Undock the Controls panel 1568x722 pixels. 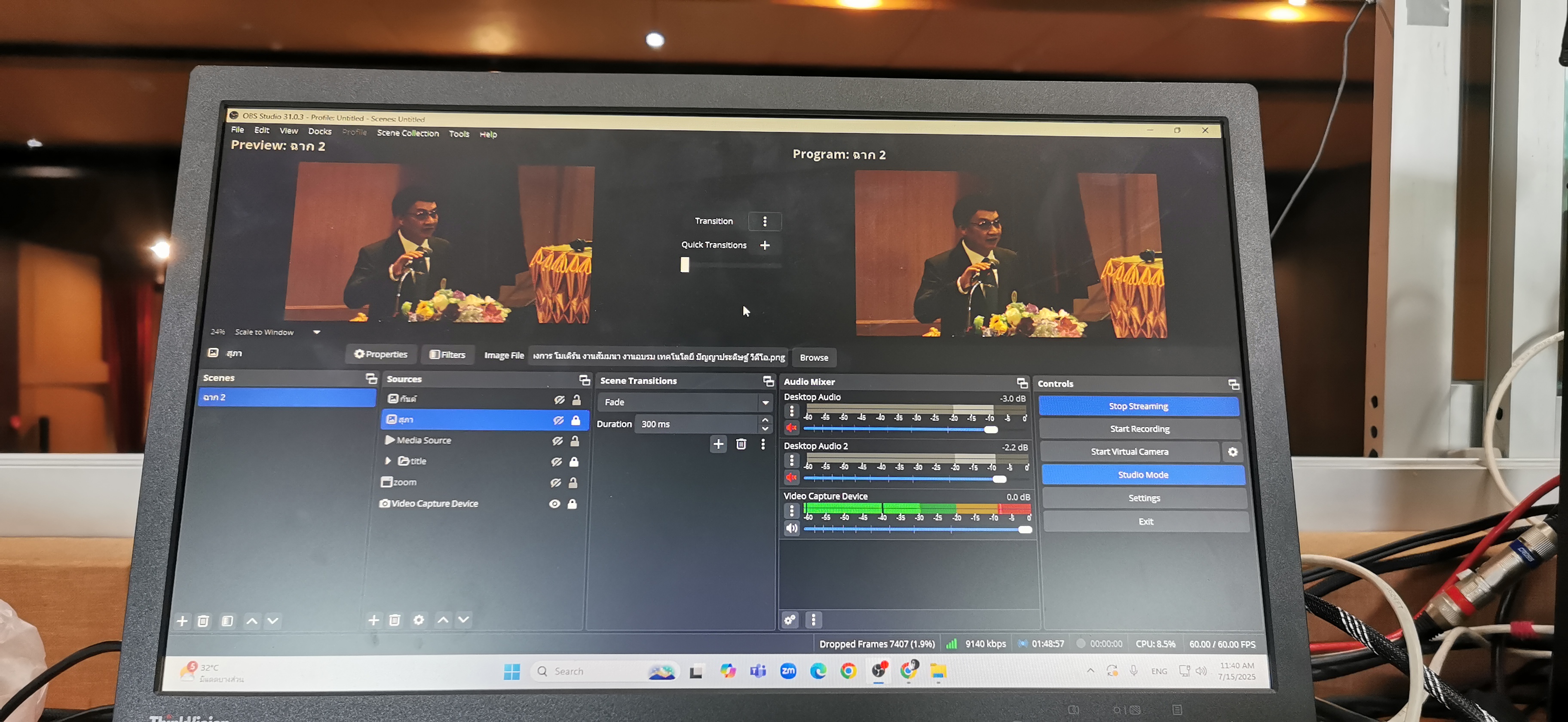[x=1233, y=385]
